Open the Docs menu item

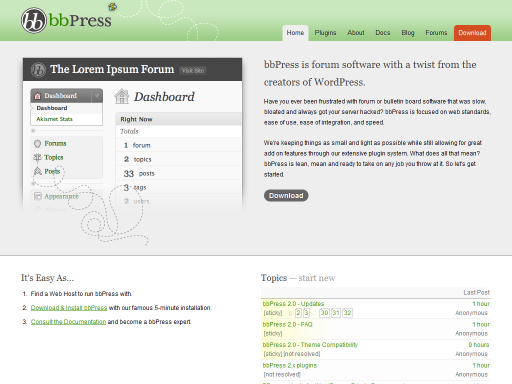383,33
